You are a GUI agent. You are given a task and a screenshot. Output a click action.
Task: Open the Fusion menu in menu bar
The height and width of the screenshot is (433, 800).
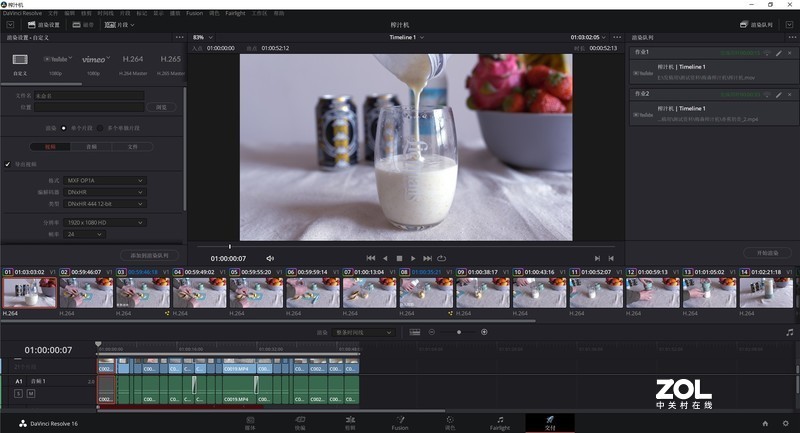pos(194,13)
